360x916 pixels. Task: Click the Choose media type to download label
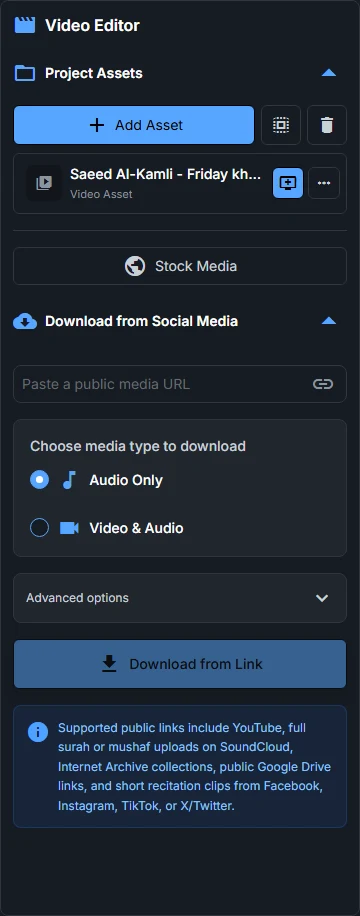pos(138,446)
